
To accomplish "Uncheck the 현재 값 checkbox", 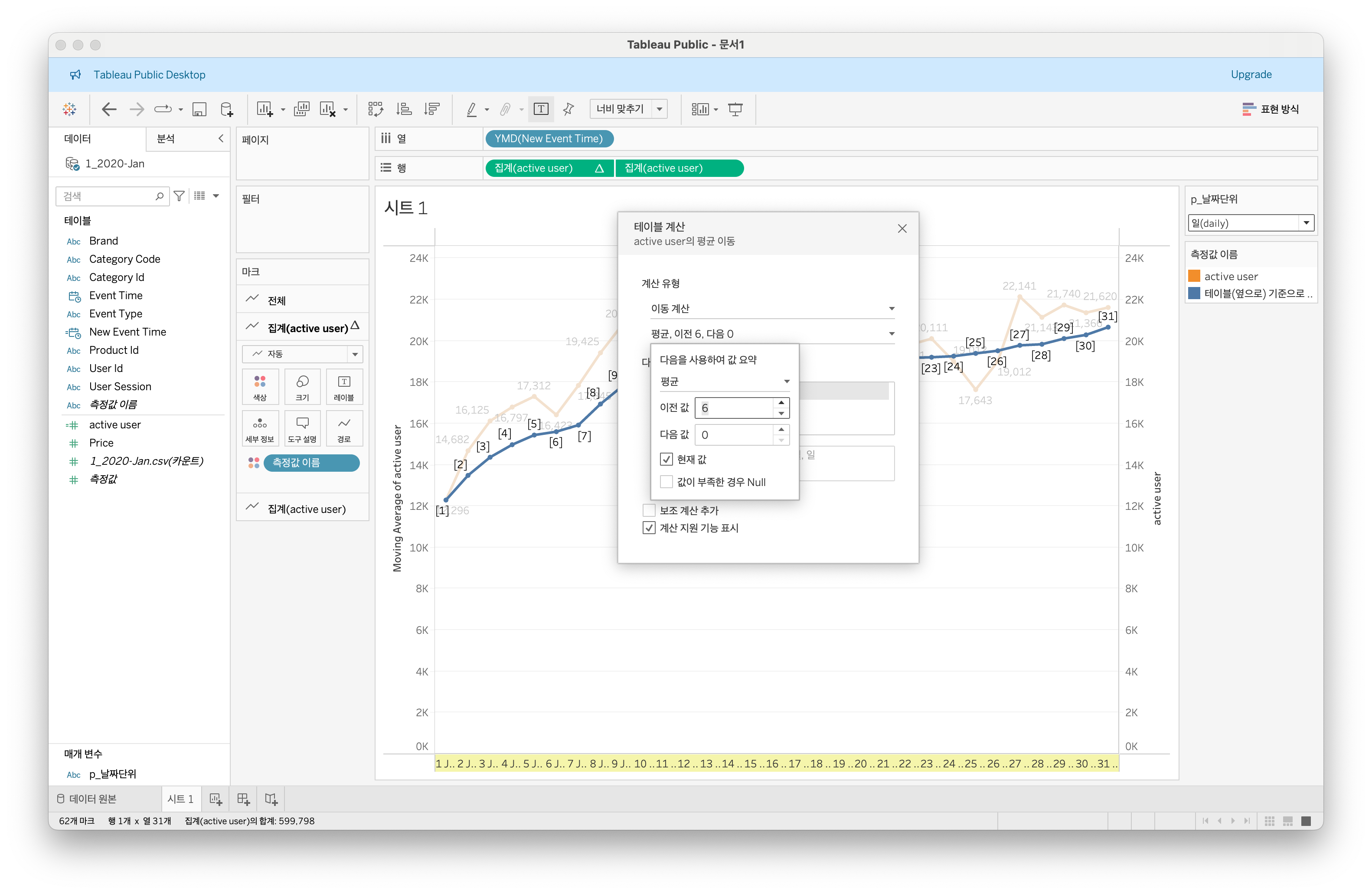I will (666, 460).
